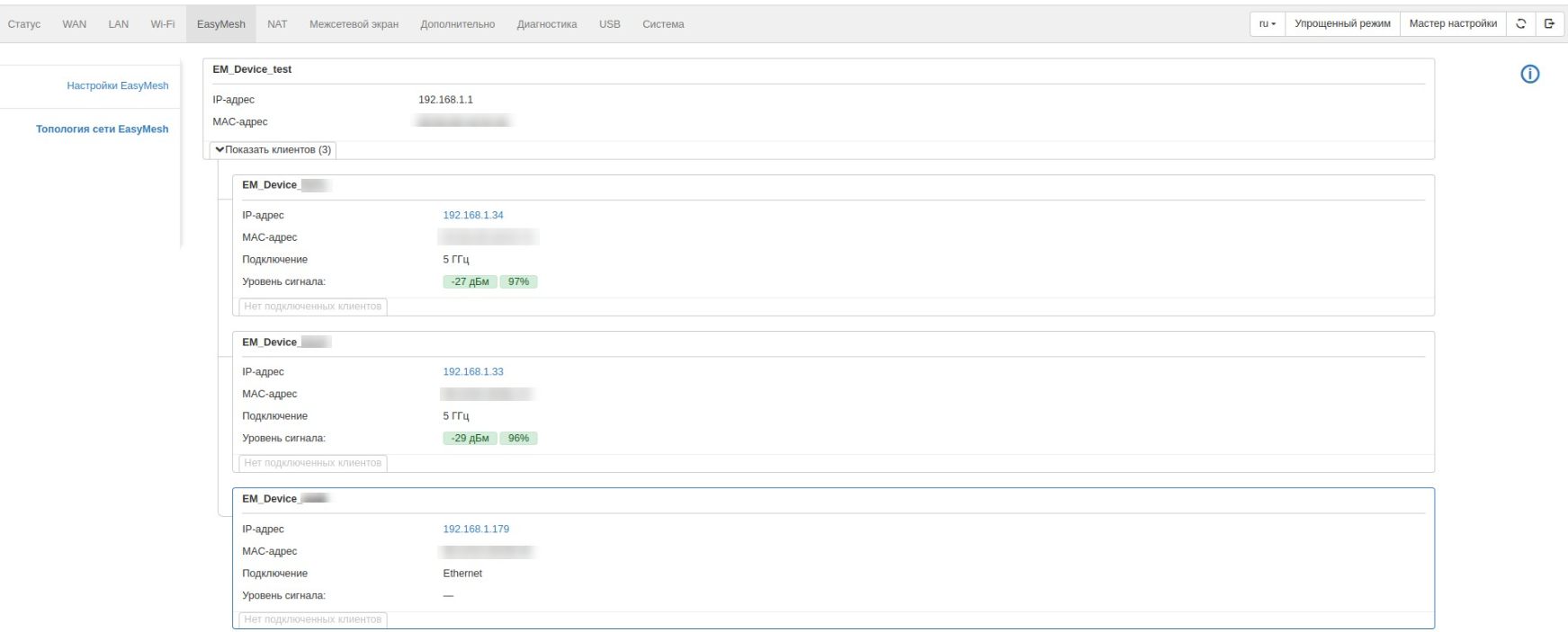This screenshot has height=632, width=1568.
Task: Open the ru language dropdown
Action: click(1267, 24)
